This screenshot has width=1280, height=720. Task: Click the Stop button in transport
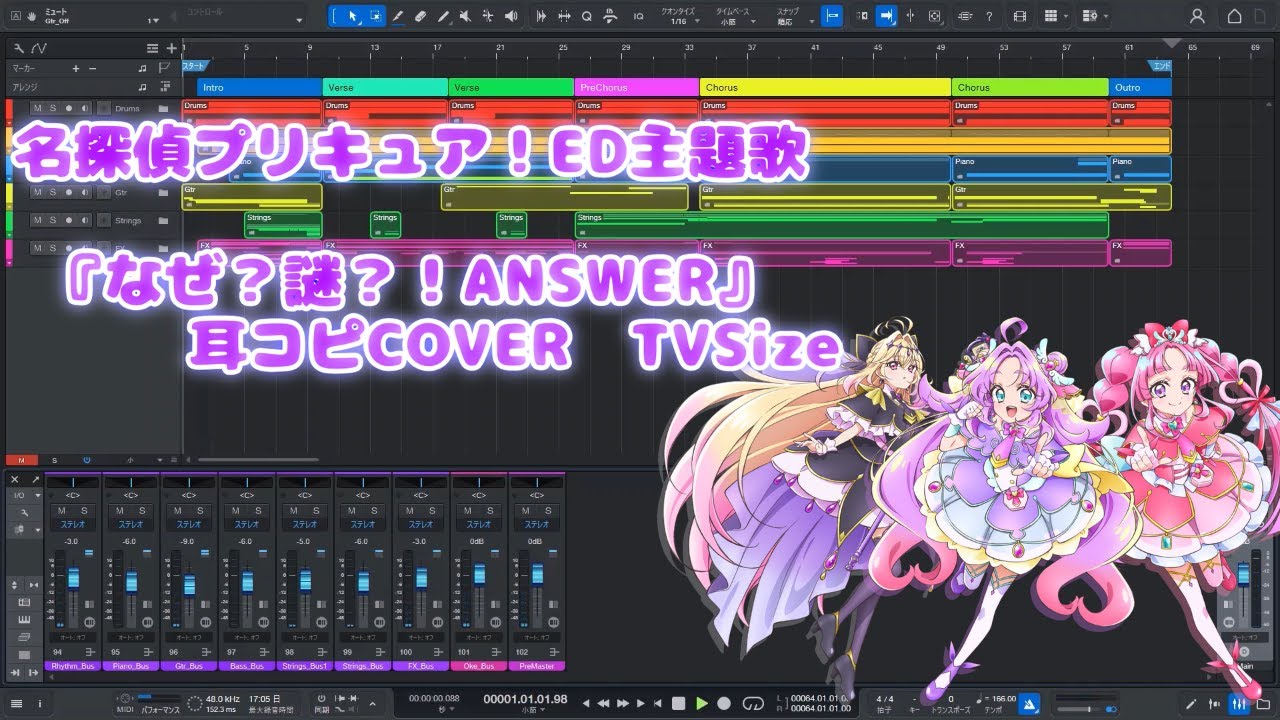click(679, 704)
